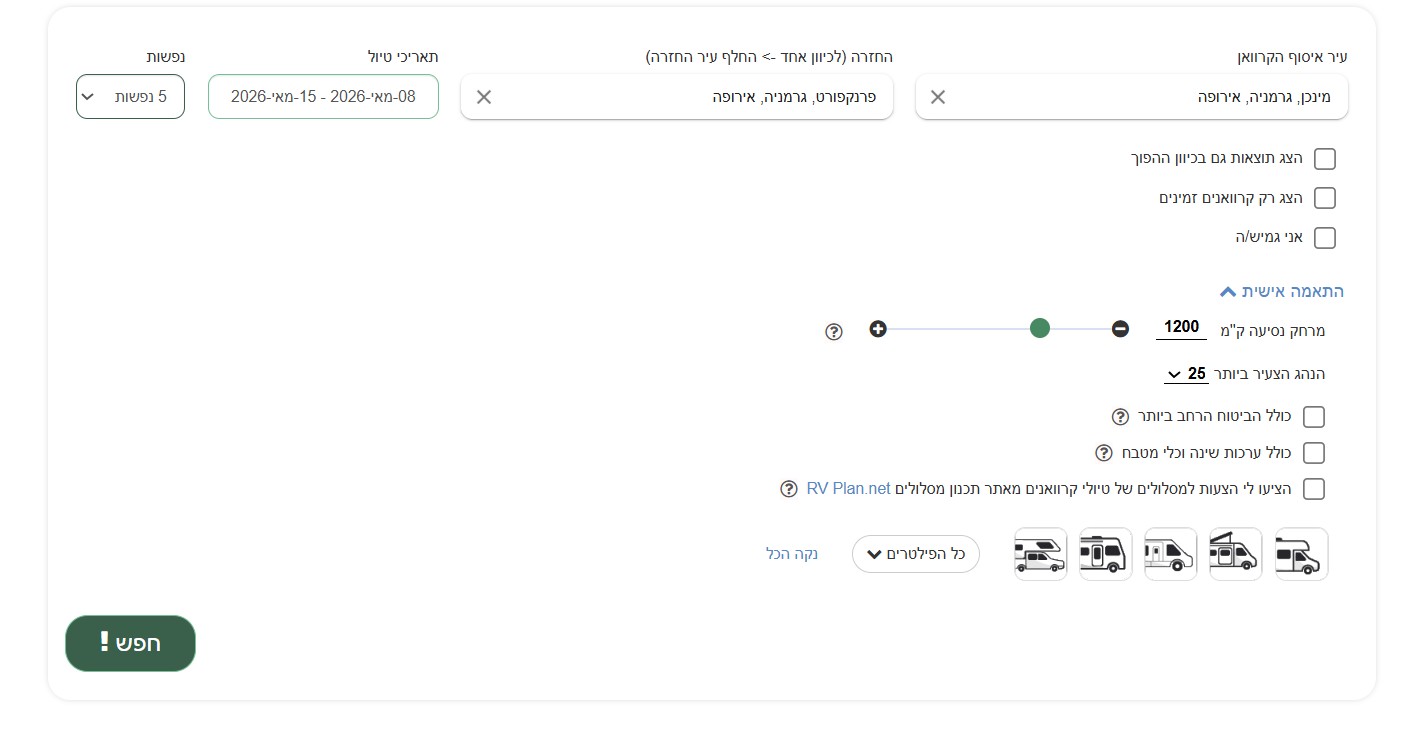Collapse the 'התאמה אישית' section
The height and width of the screenshot is (750, 1417).
[x=1282, y=291]
